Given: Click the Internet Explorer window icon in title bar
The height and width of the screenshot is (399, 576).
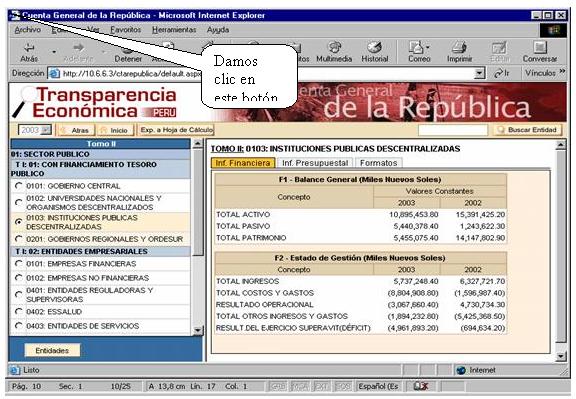Looking at the screenshot, I should click(x=16, y=15).
